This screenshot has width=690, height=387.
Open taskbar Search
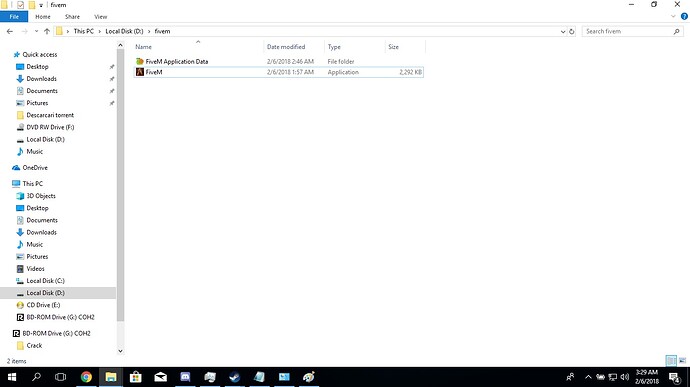pos(37,377)
